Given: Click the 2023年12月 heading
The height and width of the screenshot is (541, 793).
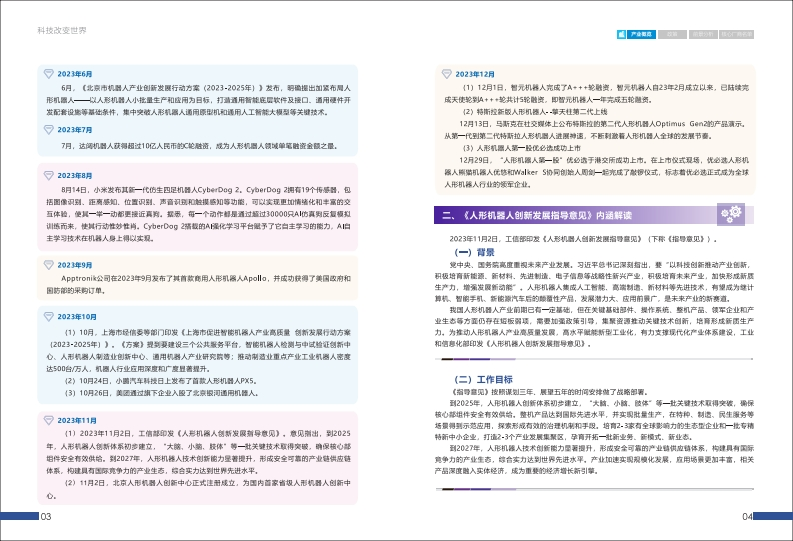Looking at the screenshot, I should [475, 74].
